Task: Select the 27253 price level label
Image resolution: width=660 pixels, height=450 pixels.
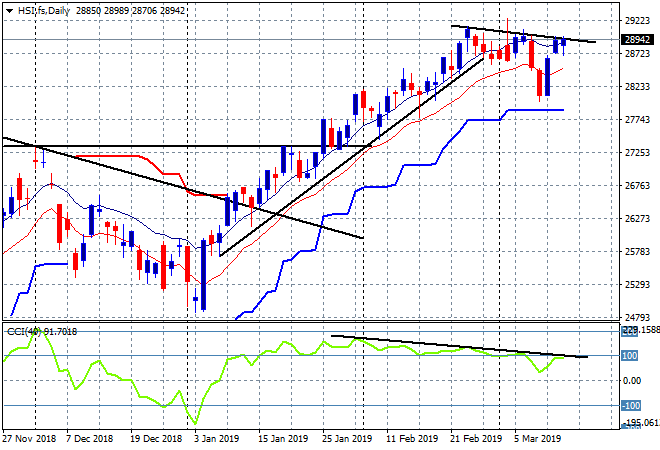Action: 637,153
